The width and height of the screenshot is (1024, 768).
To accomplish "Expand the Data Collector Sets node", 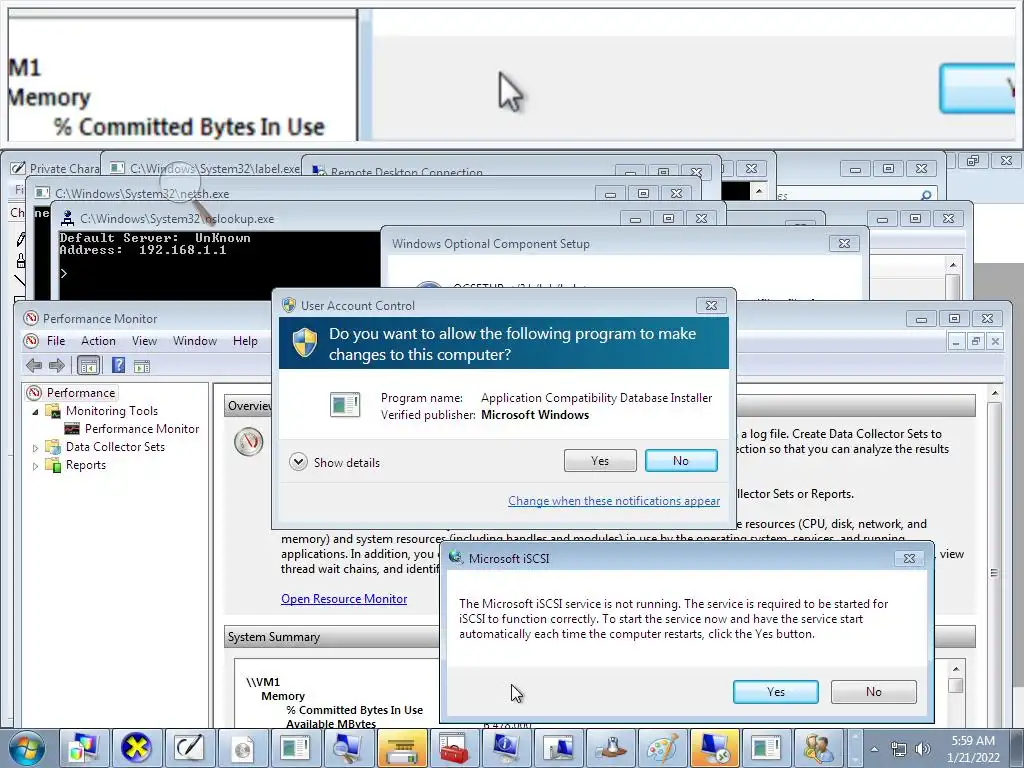I will pyautogui.click(x=35, y=447).
